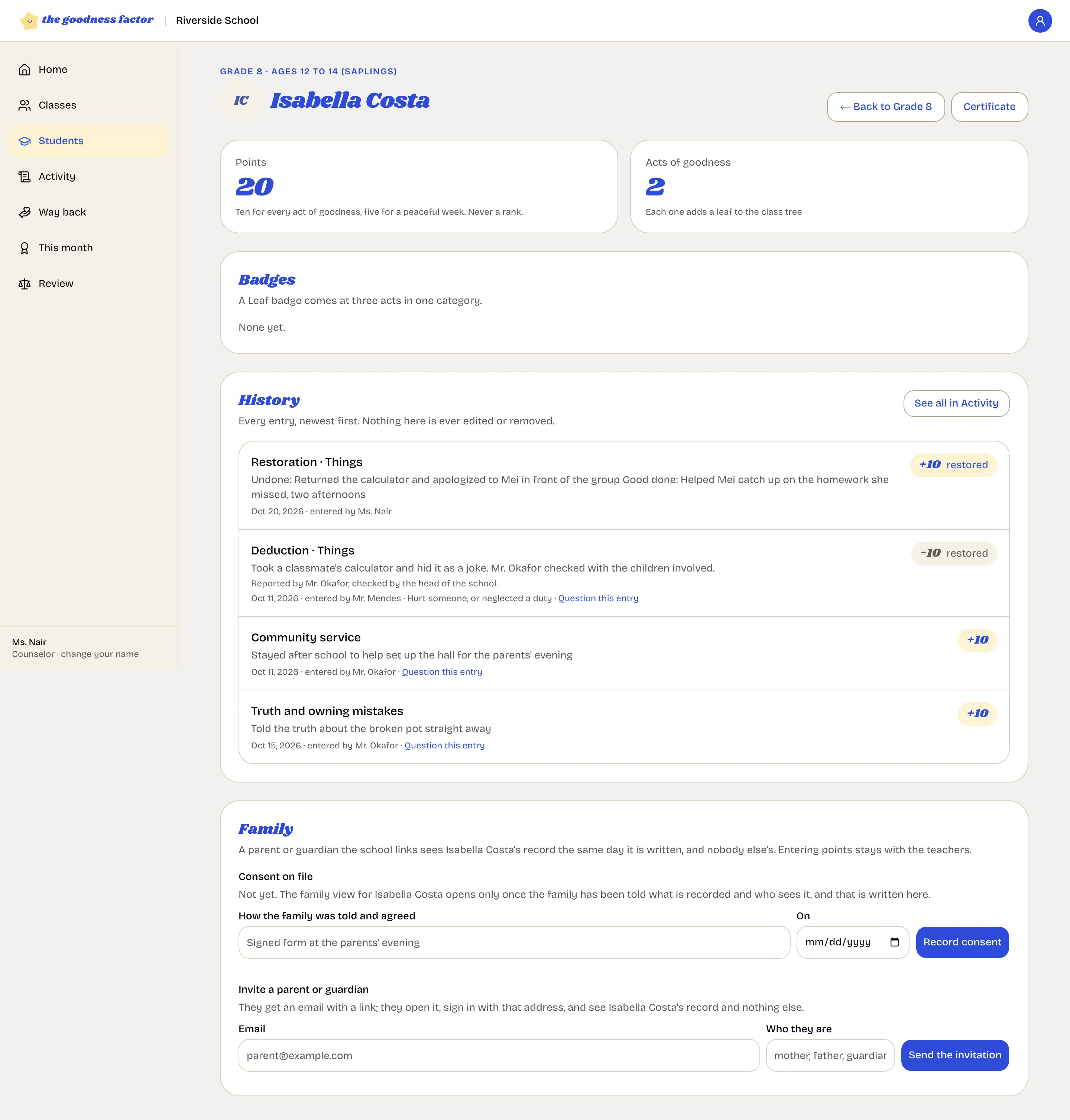Viewport: 1070px width, 1120px height.
Task: Click the goodness factor star logo
Action: 29,20
